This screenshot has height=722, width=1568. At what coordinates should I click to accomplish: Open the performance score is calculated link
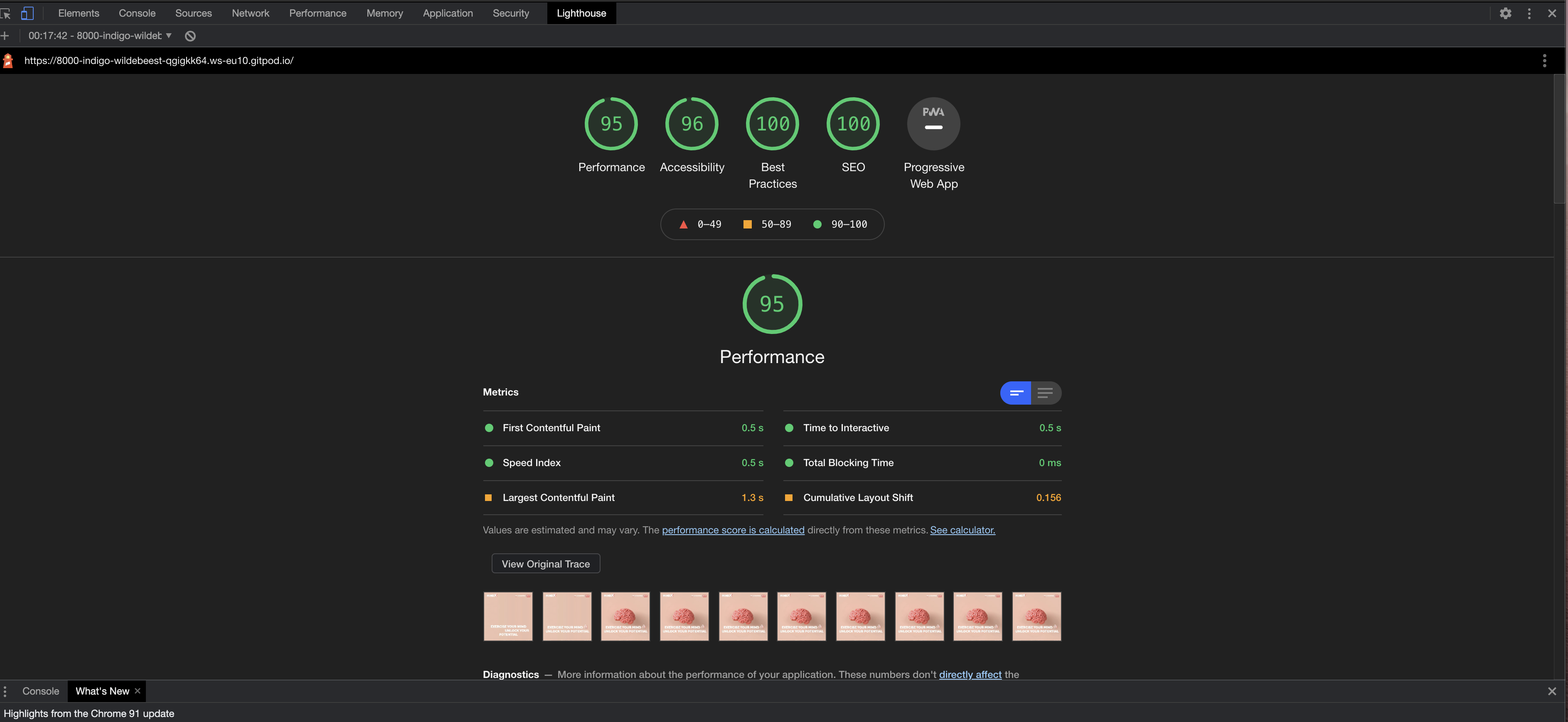[x=733, y=530]
